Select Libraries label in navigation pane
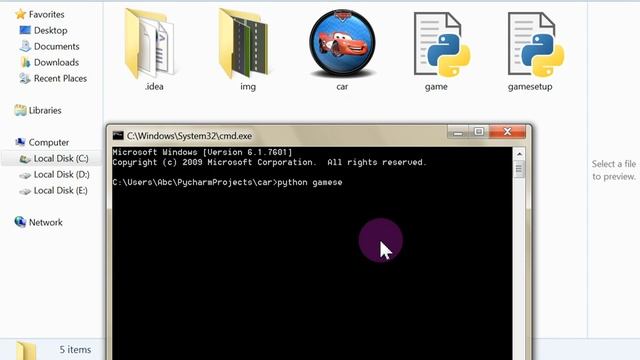640x360 pixels. 45,110
